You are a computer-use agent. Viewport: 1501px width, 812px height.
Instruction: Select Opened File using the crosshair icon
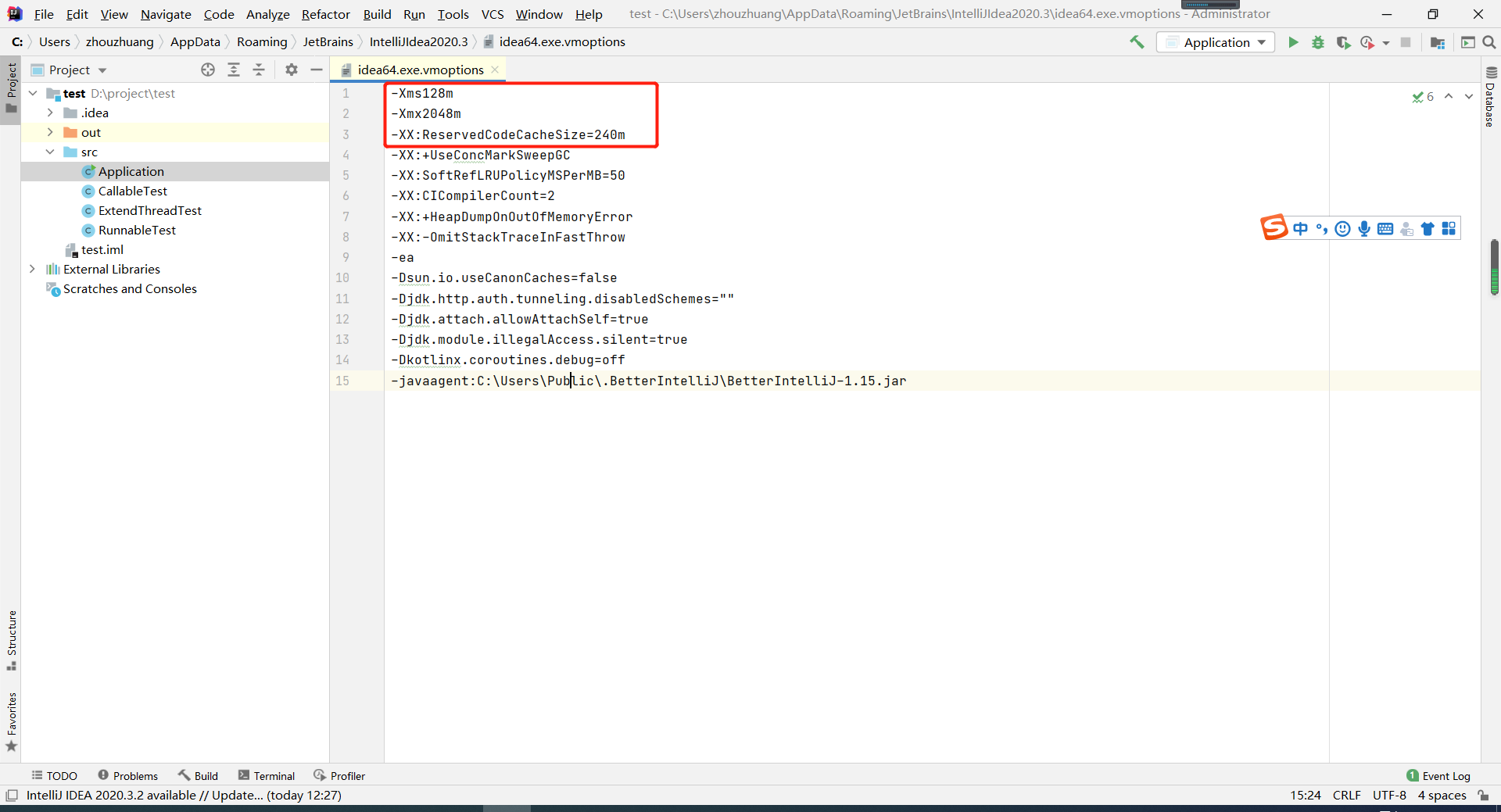[x=207, y=70]
